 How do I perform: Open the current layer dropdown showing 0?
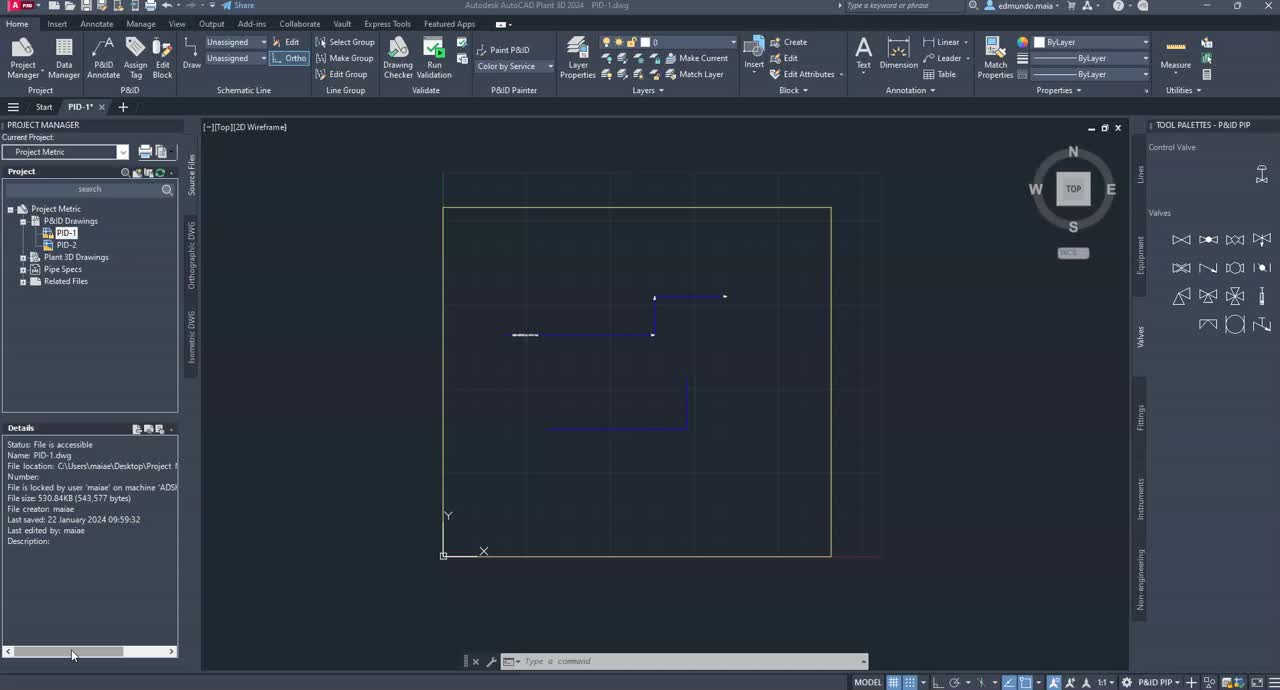click(x=731, y=42)
